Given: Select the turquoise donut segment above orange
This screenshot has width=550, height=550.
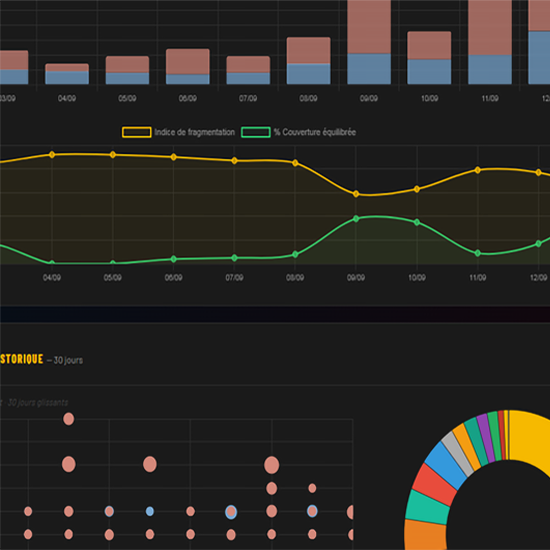Looking at the screenshot, I should point(427,507).
